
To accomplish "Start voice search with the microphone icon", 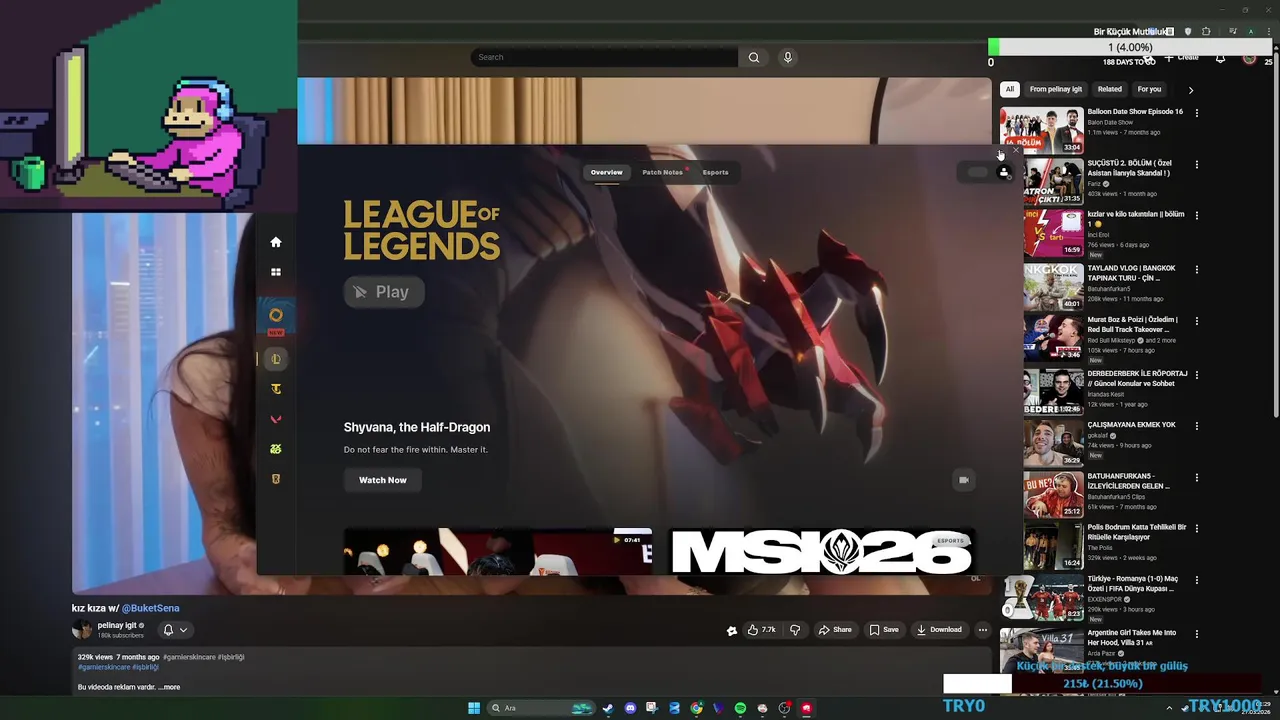I will 788,57.
